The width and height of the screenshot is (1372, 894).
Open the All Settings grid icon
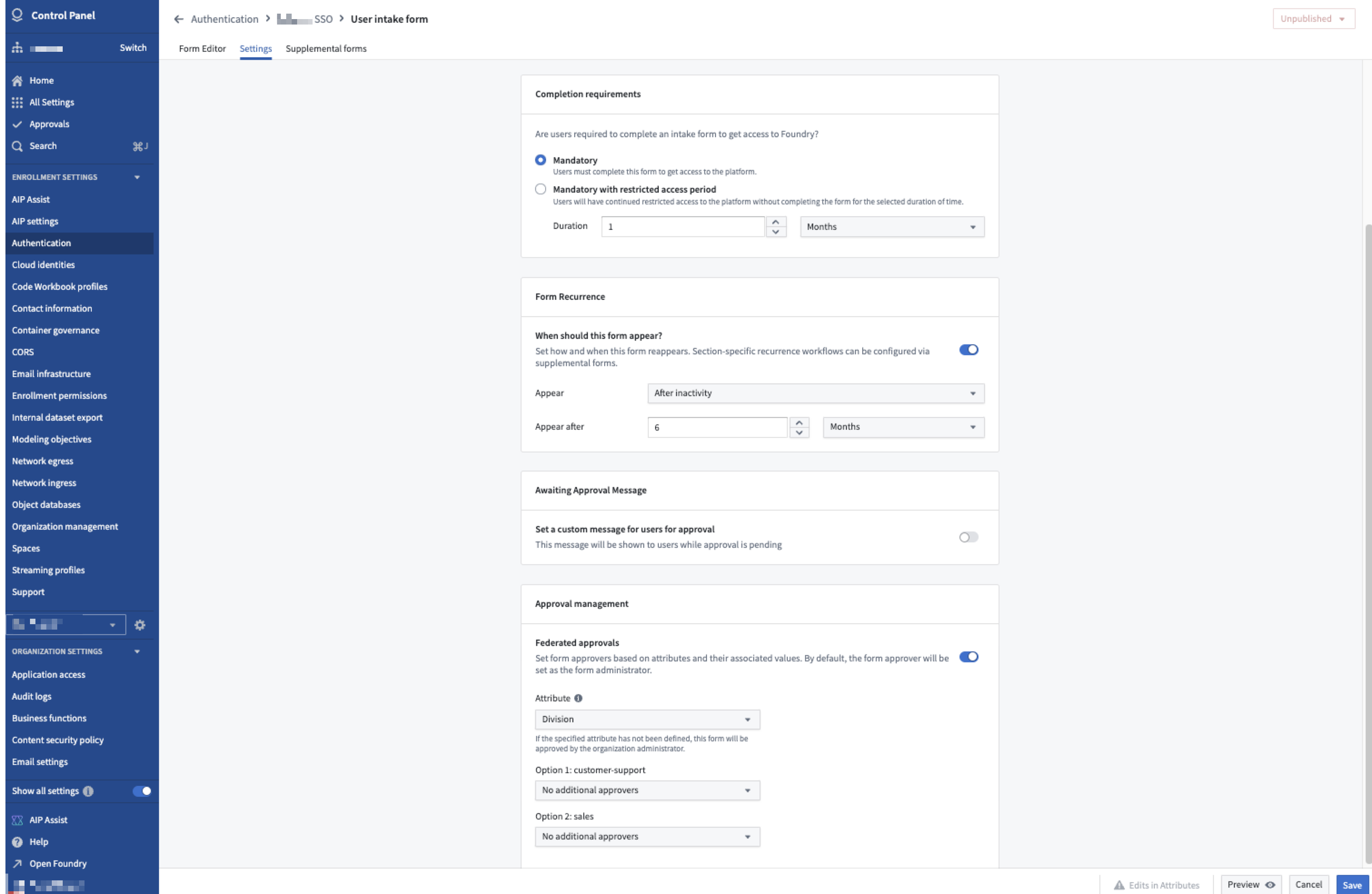pyautogui.click(x=17, y=103)
